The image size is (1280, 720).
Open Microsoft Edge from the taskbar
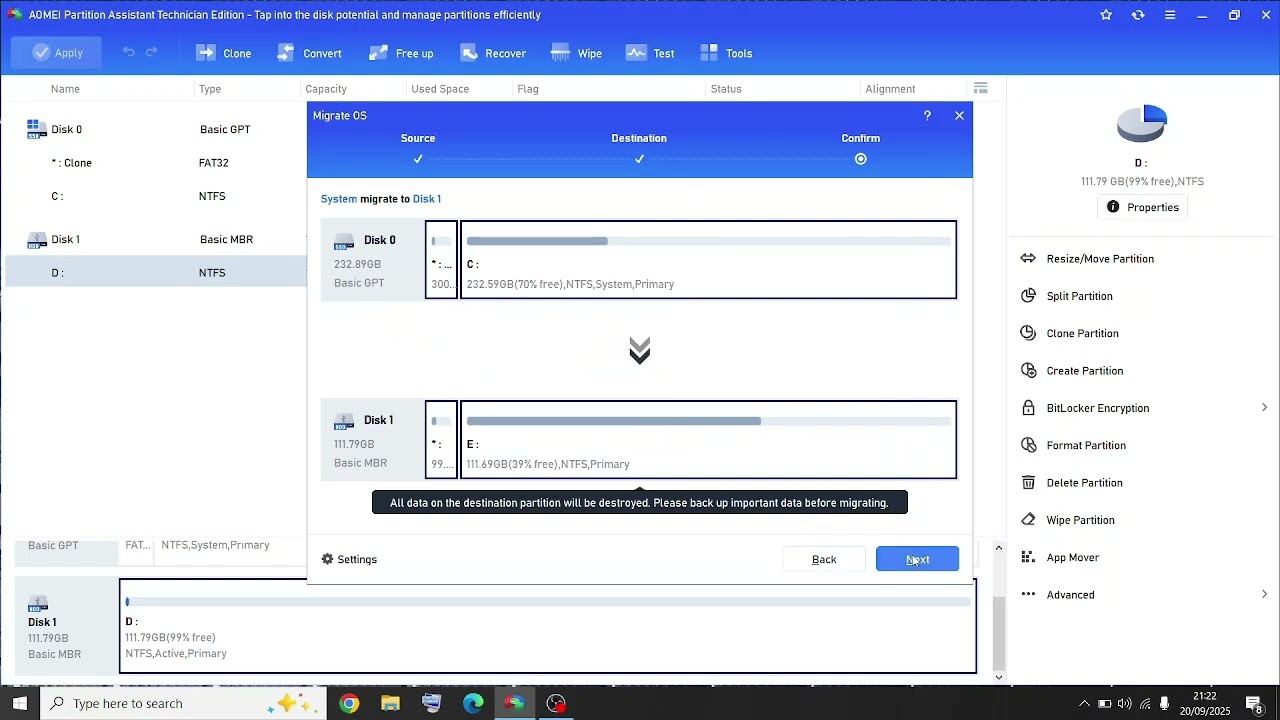473,703
